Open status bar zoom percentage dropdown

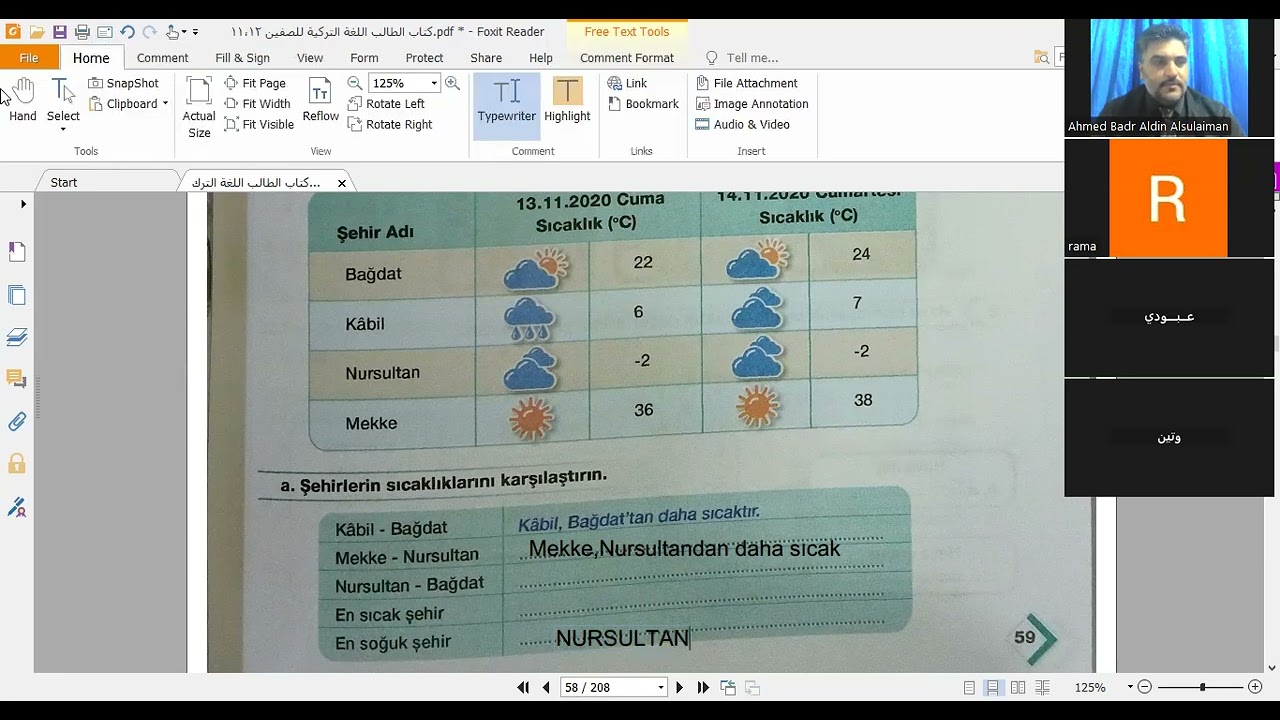coord(1130,687)
